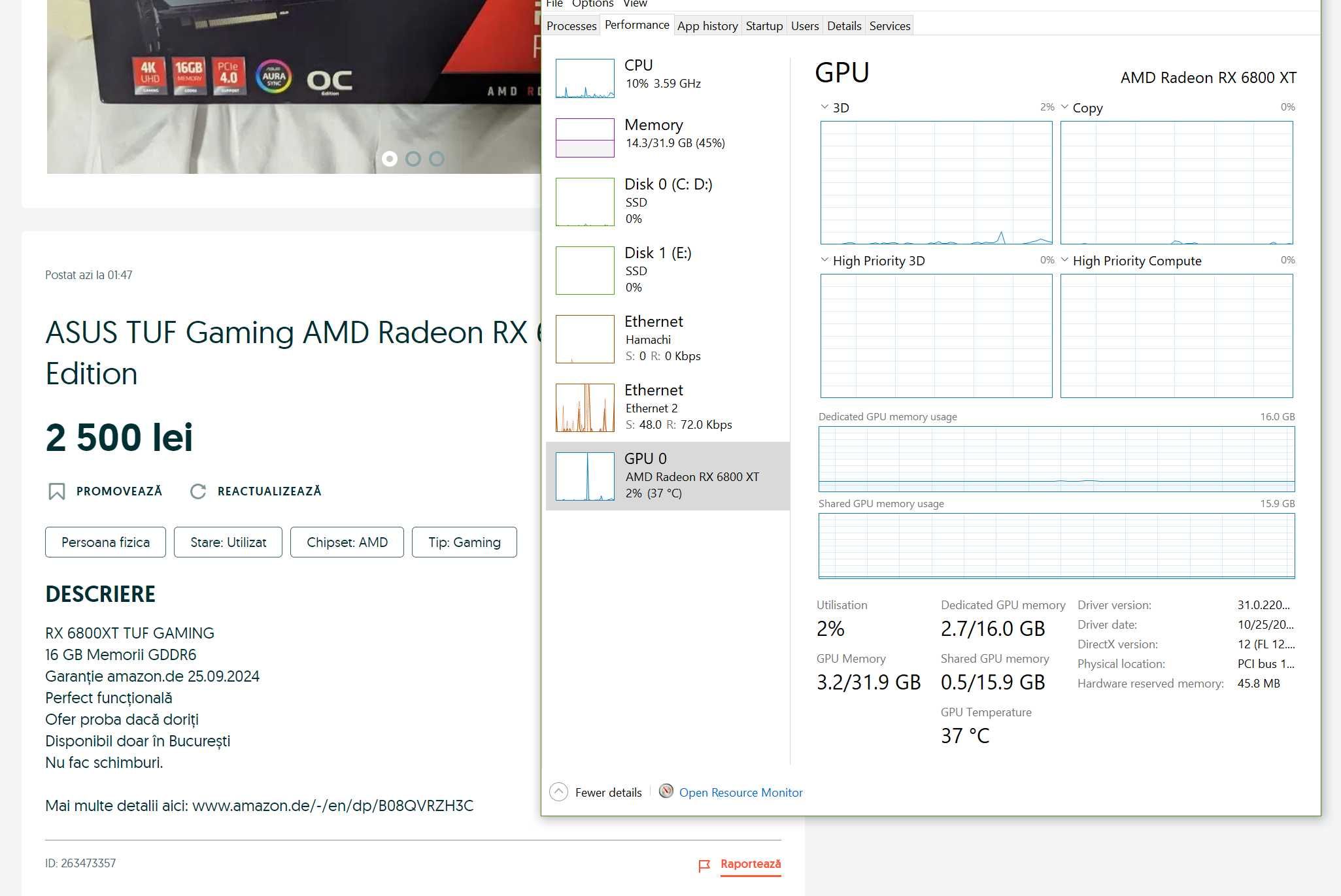The height and width of the screenshot is (896, 1341).
Task: Click the Promovează bookmark icon
Action: [x=57, y=491]
